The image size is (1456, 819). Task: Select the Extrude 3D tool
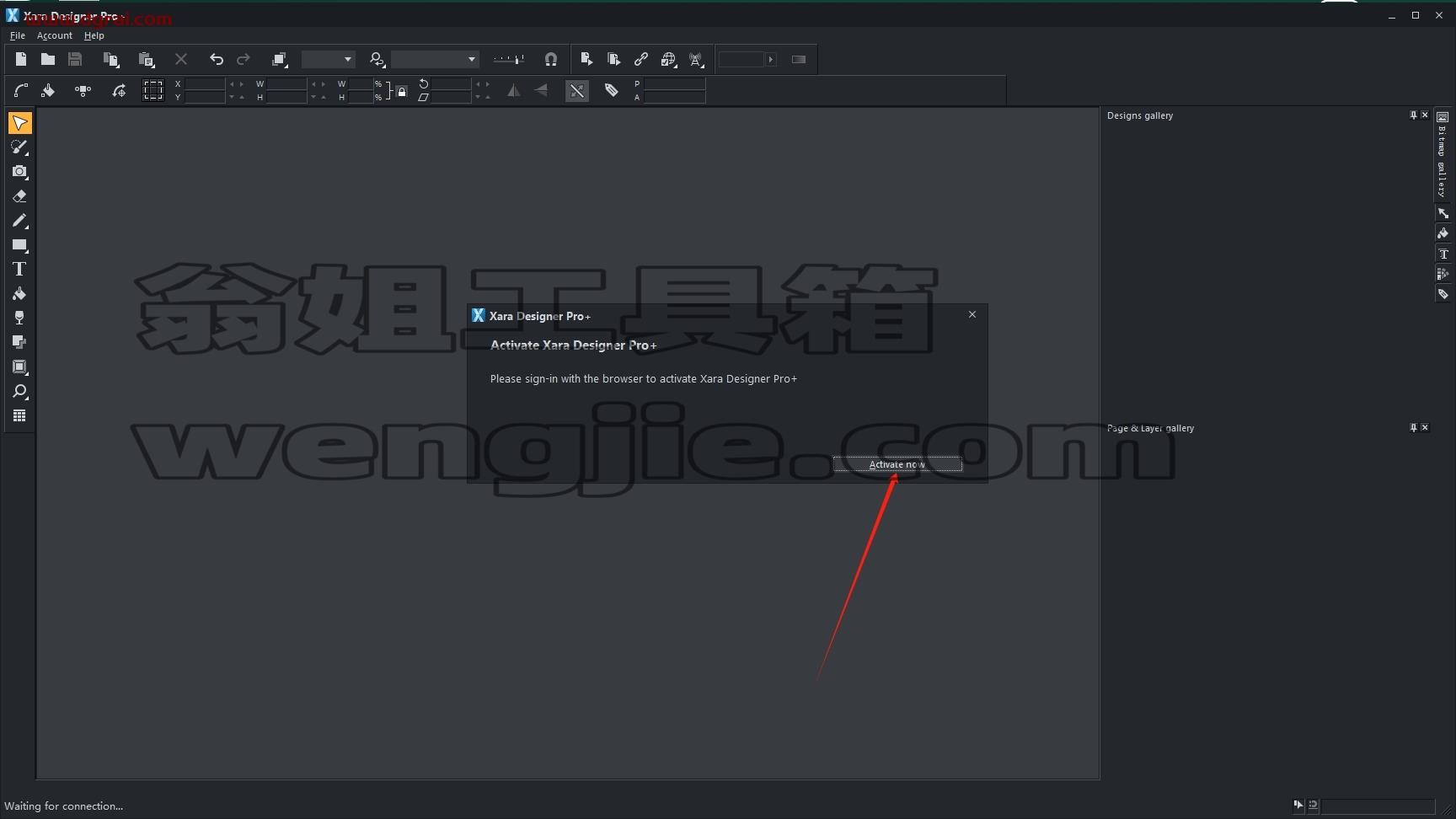[19, 367]
